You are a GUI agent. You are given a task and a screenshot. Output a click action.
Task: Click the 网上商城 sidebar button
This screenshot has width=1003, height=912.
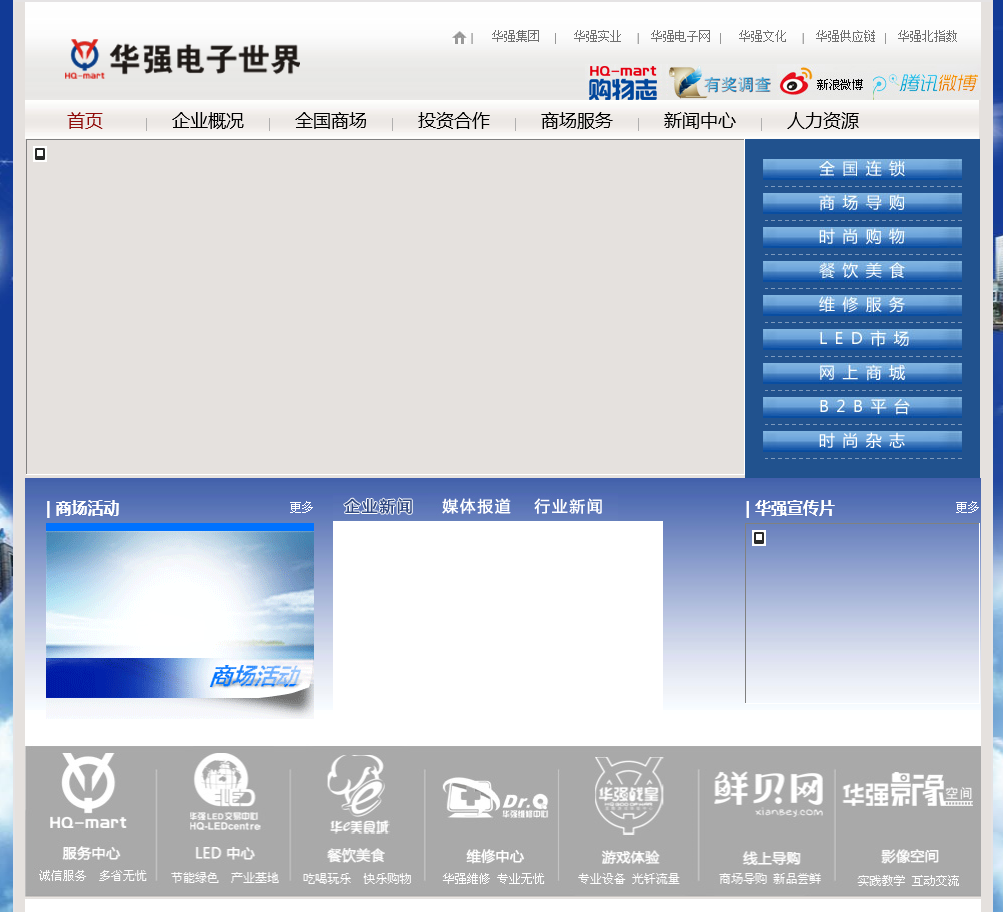click(x=862, y=372)
